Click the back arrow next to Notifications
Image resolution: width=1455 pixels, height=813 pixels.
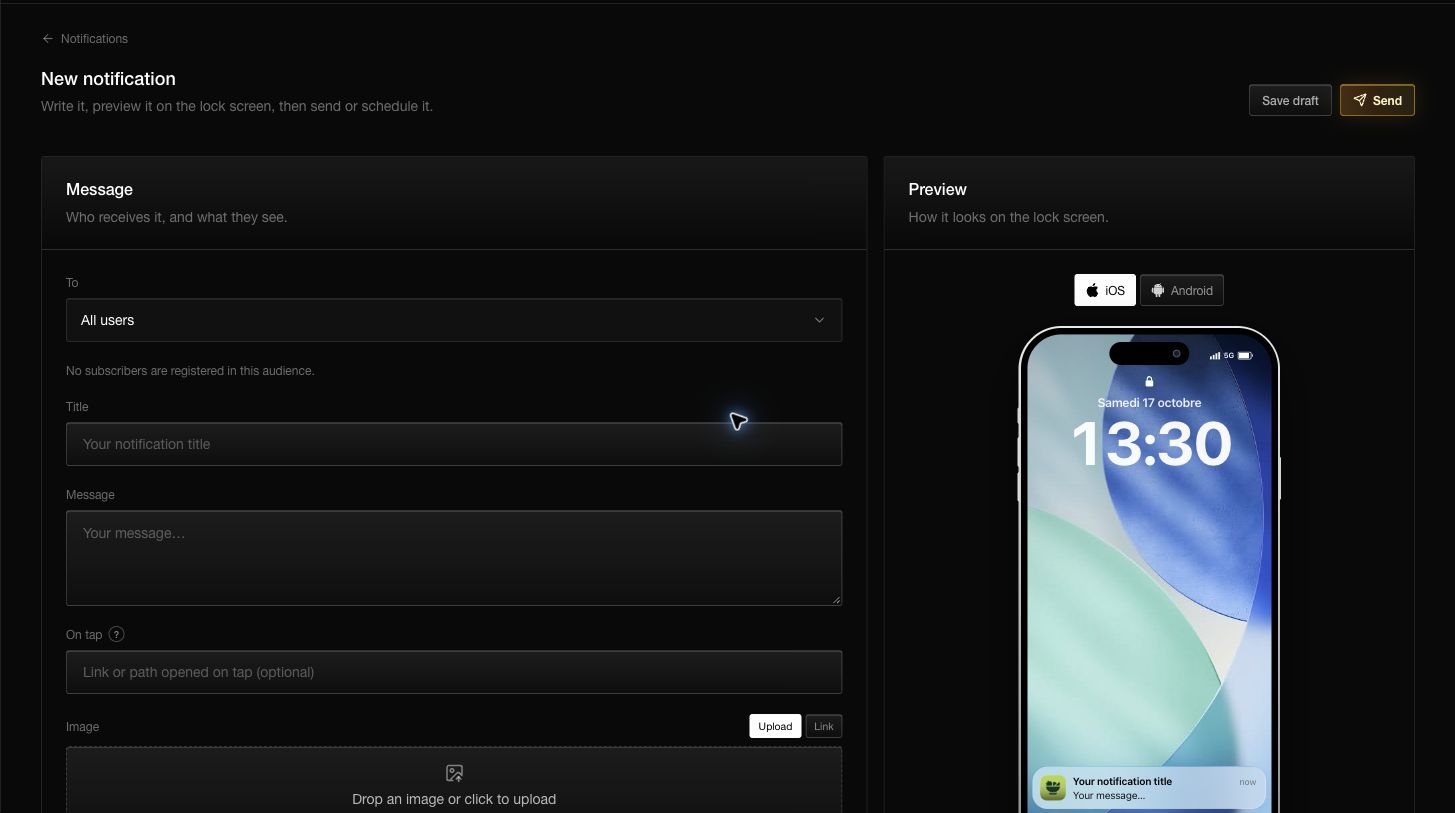[x=47, y=39]
